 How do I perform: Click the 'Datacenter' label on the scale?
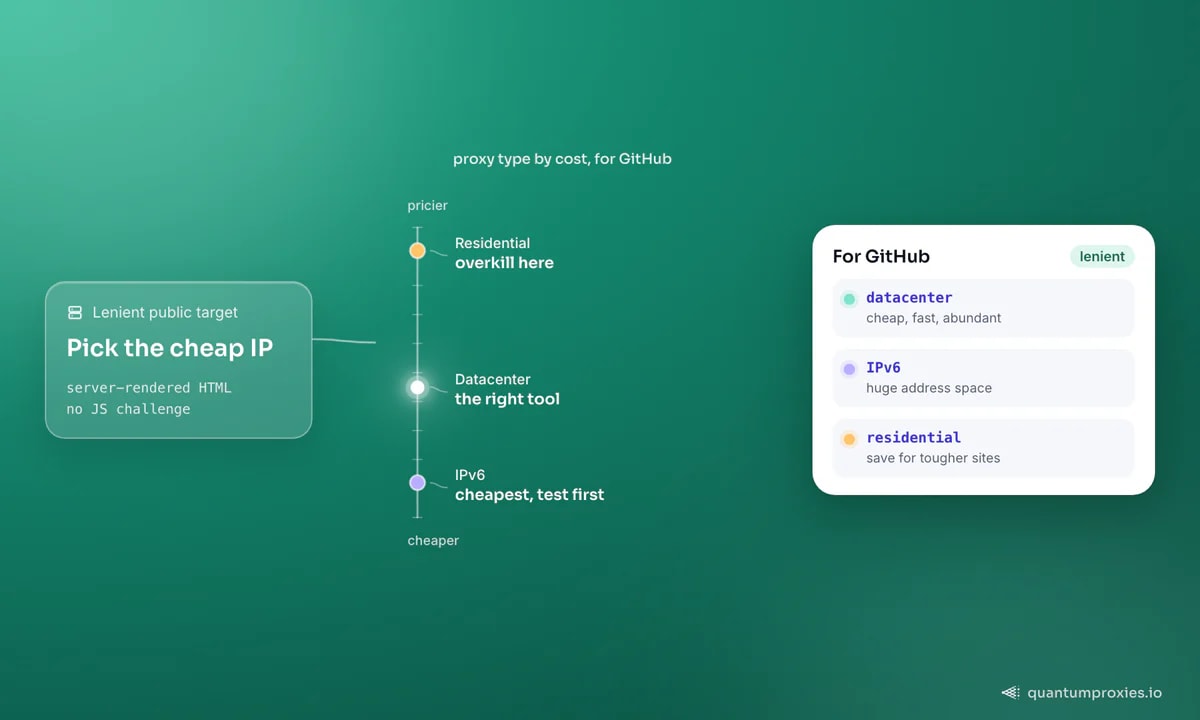(492, 379)
